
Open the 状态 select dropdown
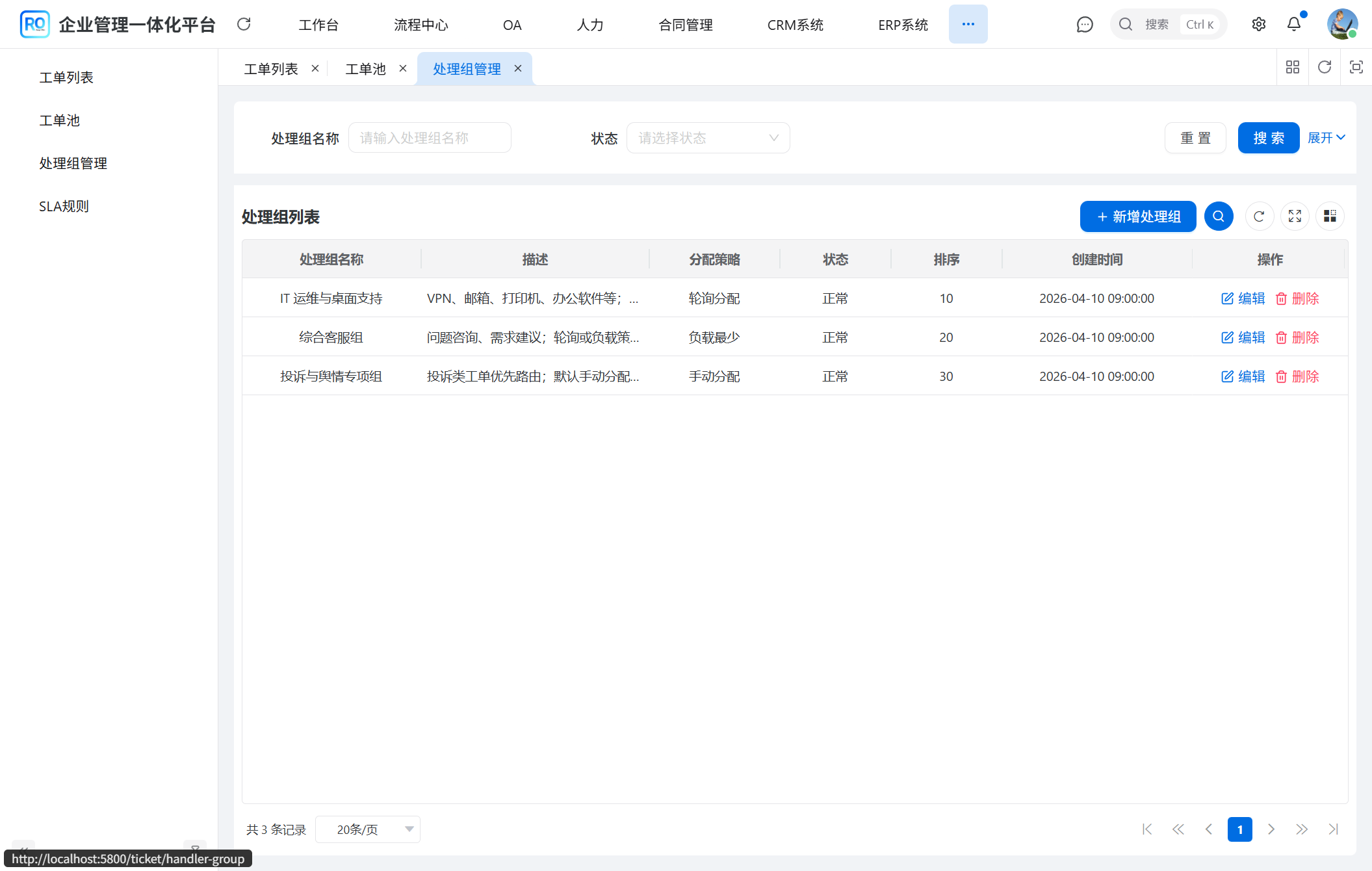click(x=708, y=138)
